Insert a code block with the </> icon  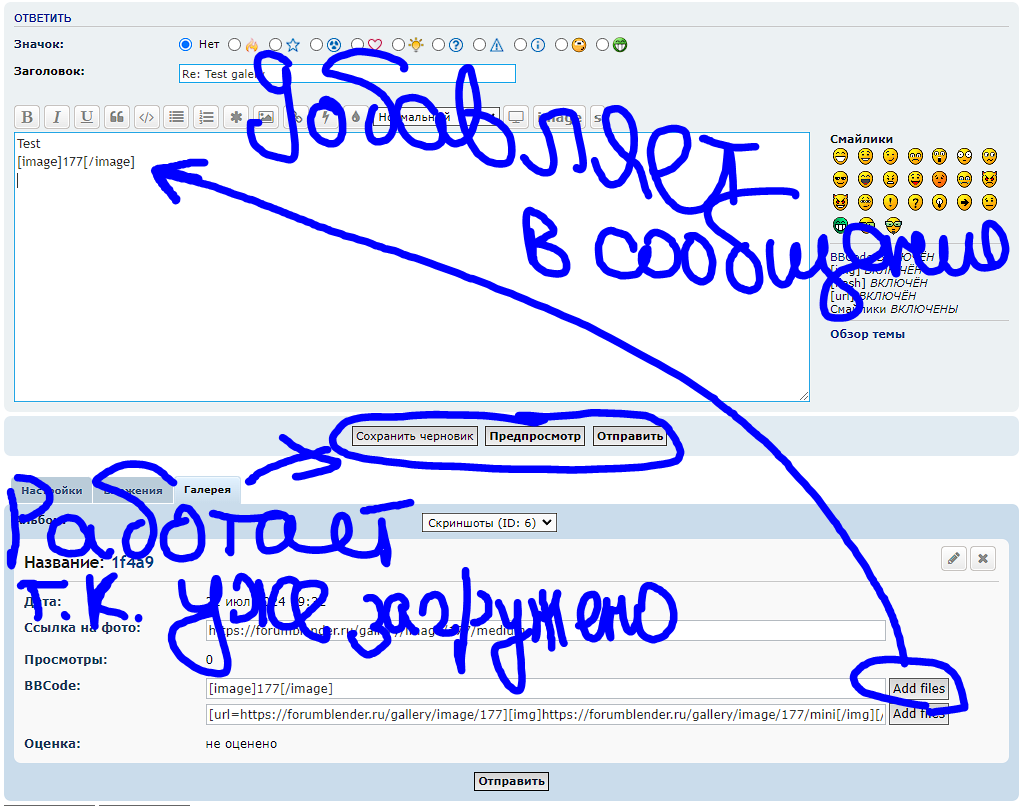[x=146, y=117]
